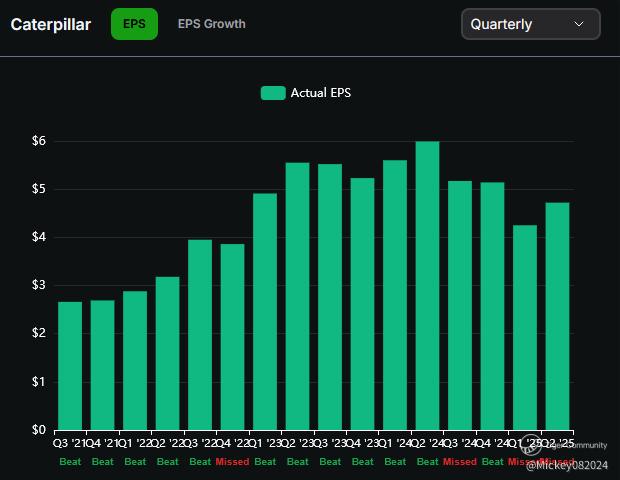The height and width of the screenshot is (480, 620).
Task: Switch to the EPS tab
Action: pyautogui.click(x=134, y=24)
